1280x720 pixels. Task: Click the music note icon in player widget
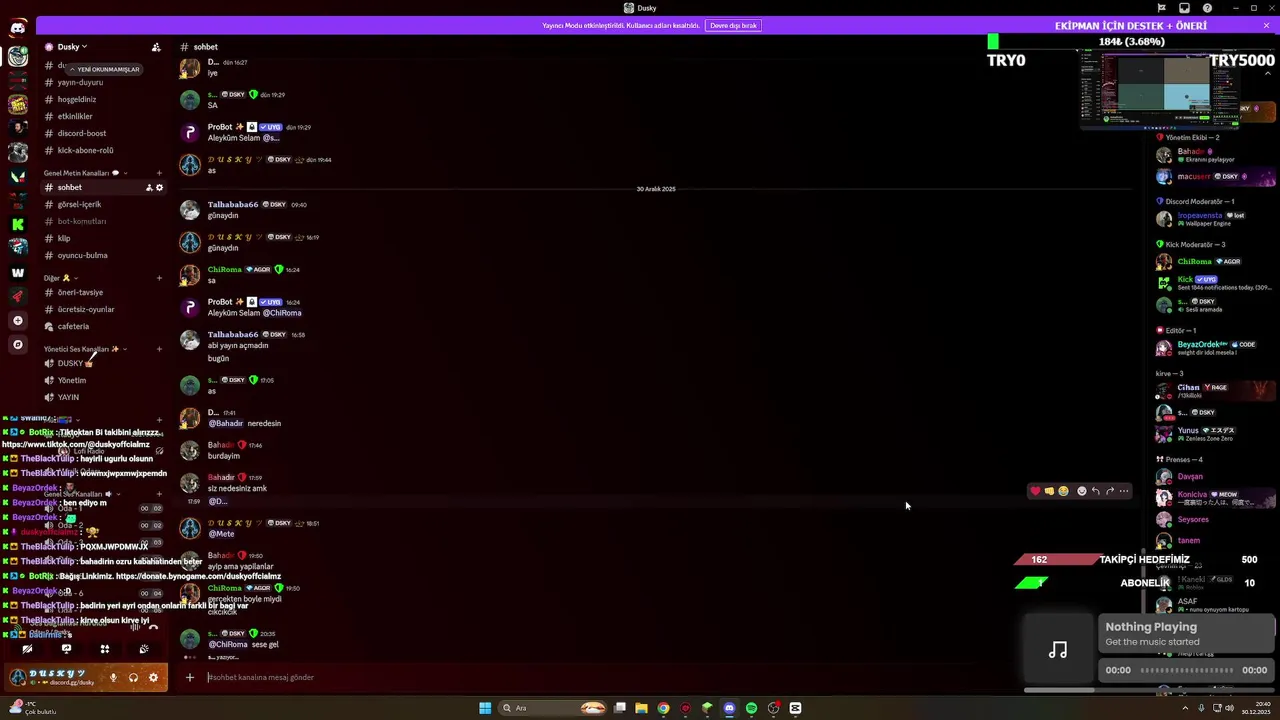pyautogui.click(x=1058, y=650)
